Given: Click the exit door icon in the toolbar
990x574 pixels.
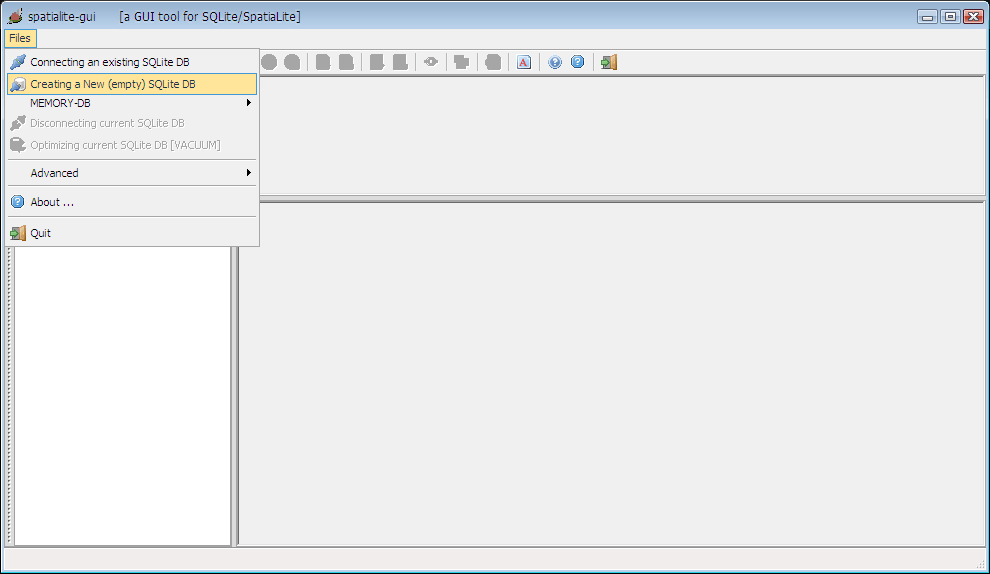Looking at the screenshot, I should point(609,62).
